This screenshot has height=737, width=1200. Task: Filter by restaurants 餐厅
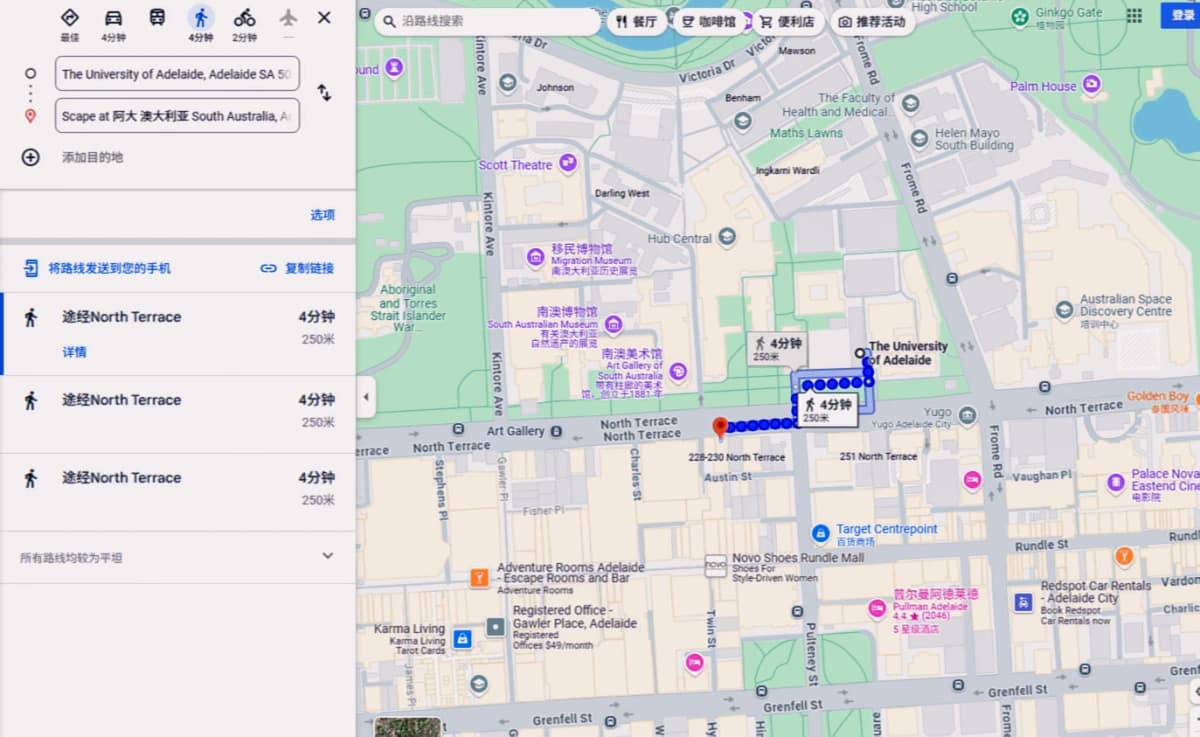(637, 21)
